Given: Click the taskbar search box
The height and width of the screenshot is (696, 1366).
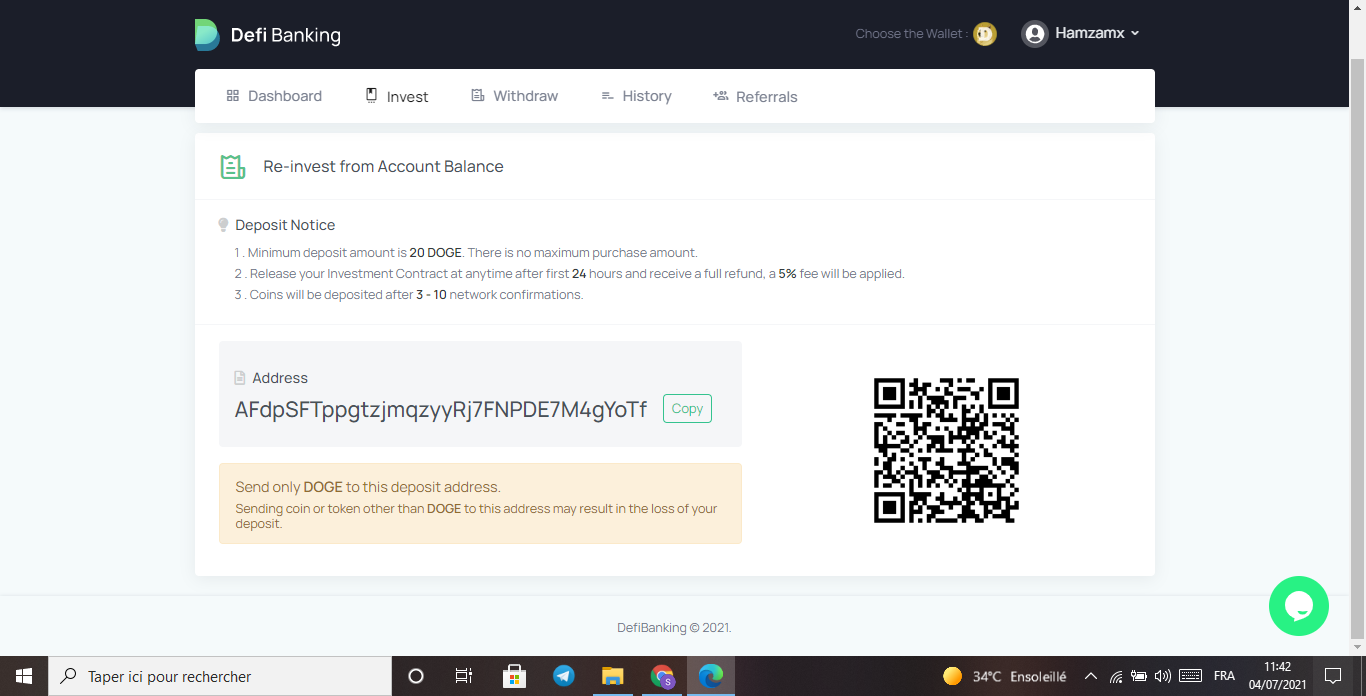Looking at the screenshot, I should pos(220,676).
